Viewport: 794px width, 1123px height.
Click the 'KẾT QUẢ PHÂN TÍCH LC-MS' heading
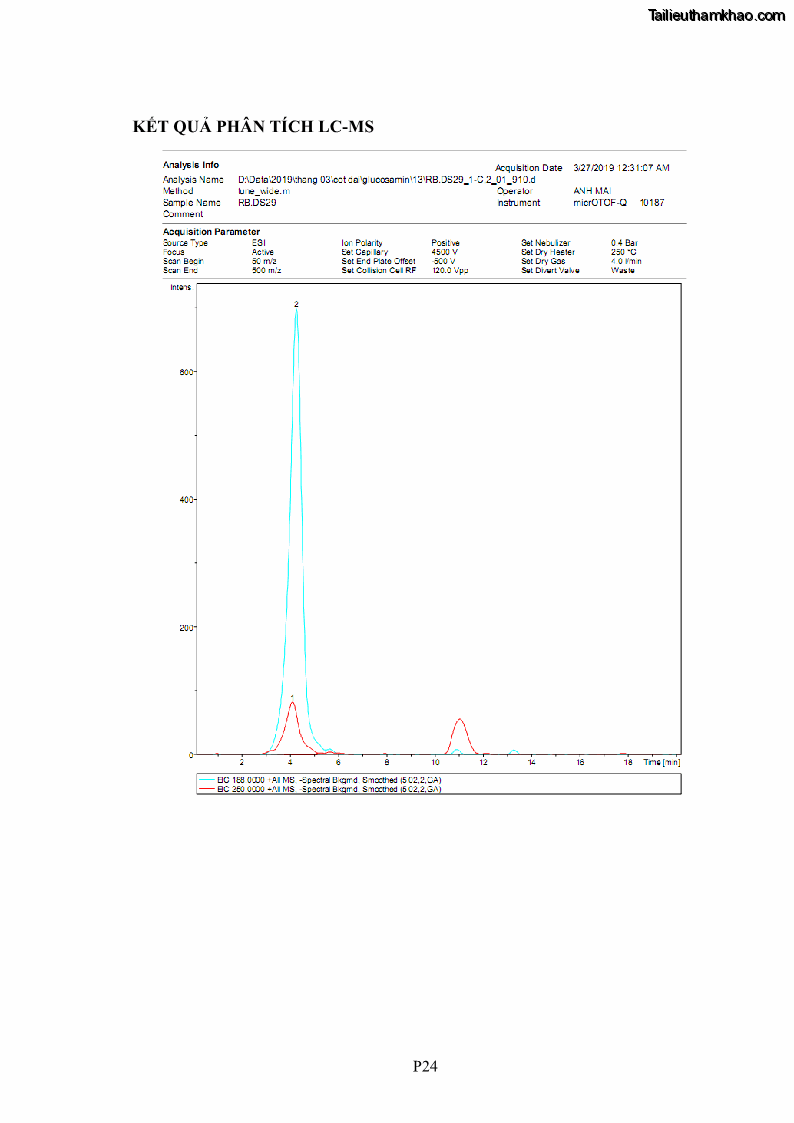253,127
